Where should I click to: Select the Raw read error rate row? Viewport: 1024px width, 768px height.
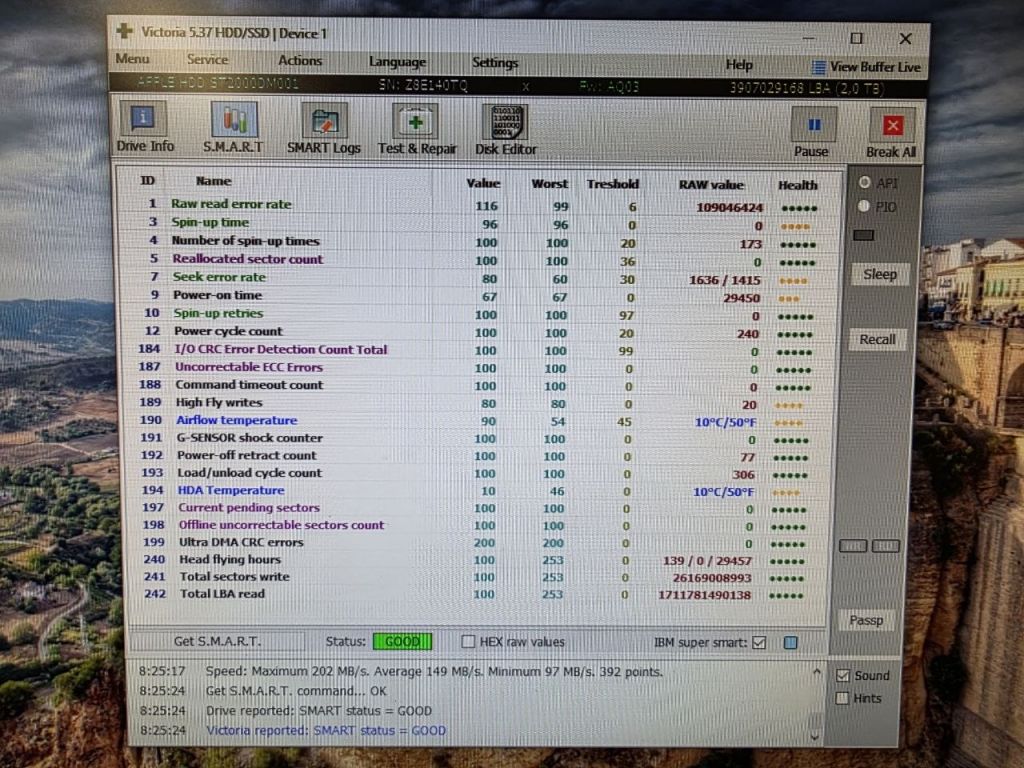pyautogui.click(x=479, y=206)
